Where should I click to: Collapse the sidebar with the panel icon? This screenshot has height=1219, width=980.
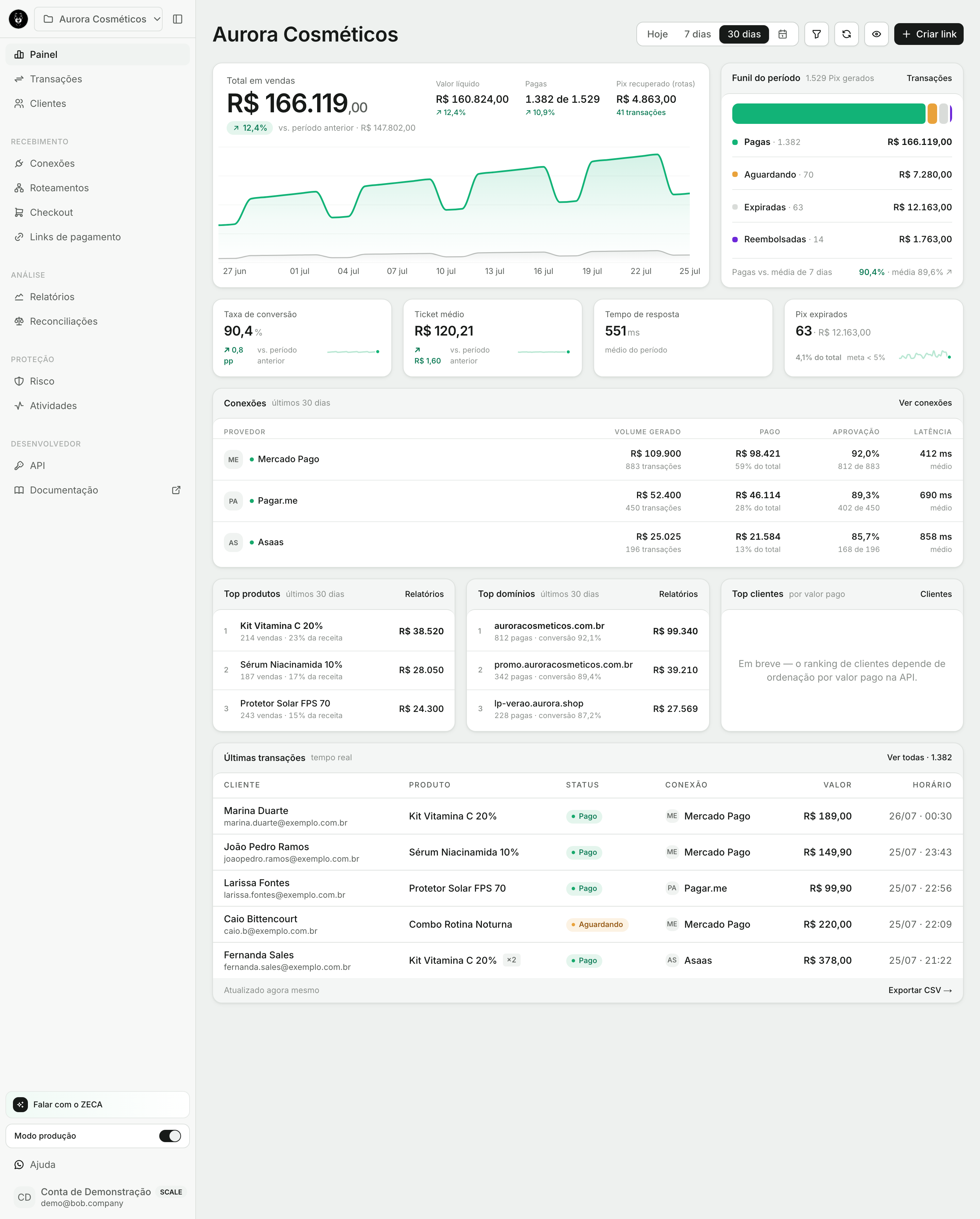[178, 19]
